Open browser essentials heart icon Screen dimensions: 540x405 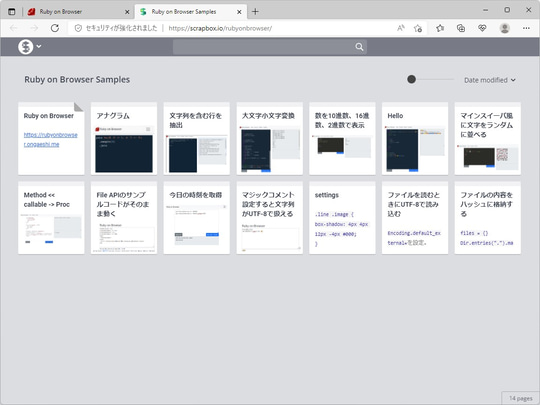click(482, 28)
